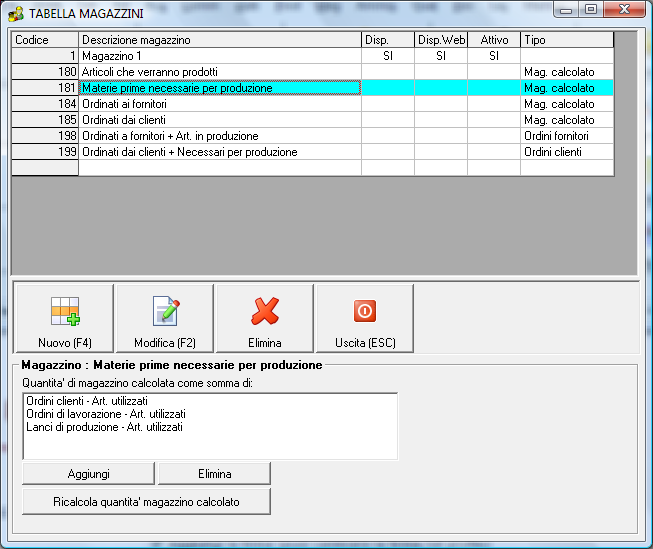
Task: Maximize the Tabella Magazzini window
Action: [x=591, y=10]
